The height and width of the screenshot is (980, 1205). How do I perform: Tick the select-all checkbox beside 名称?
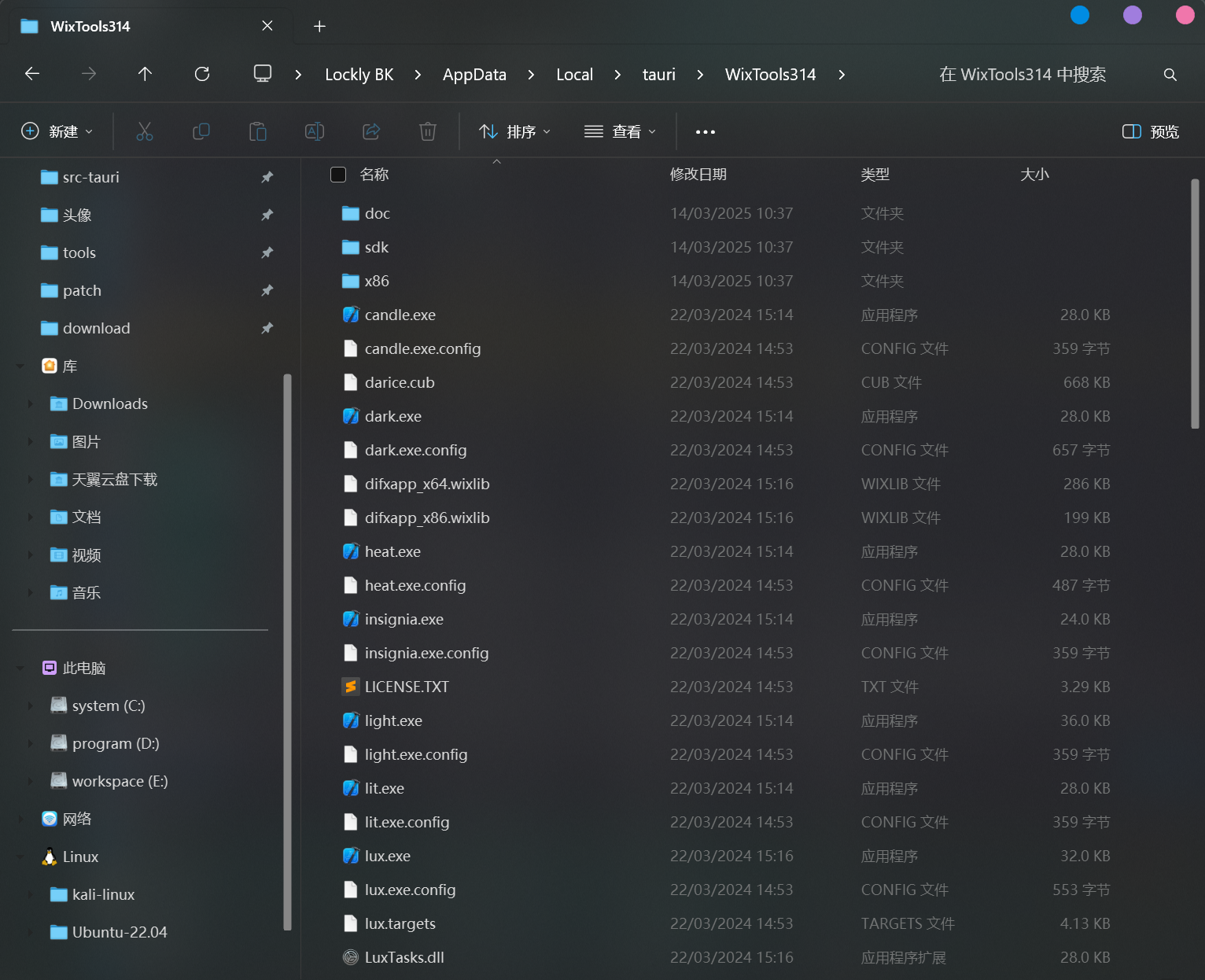pos(338,175)
